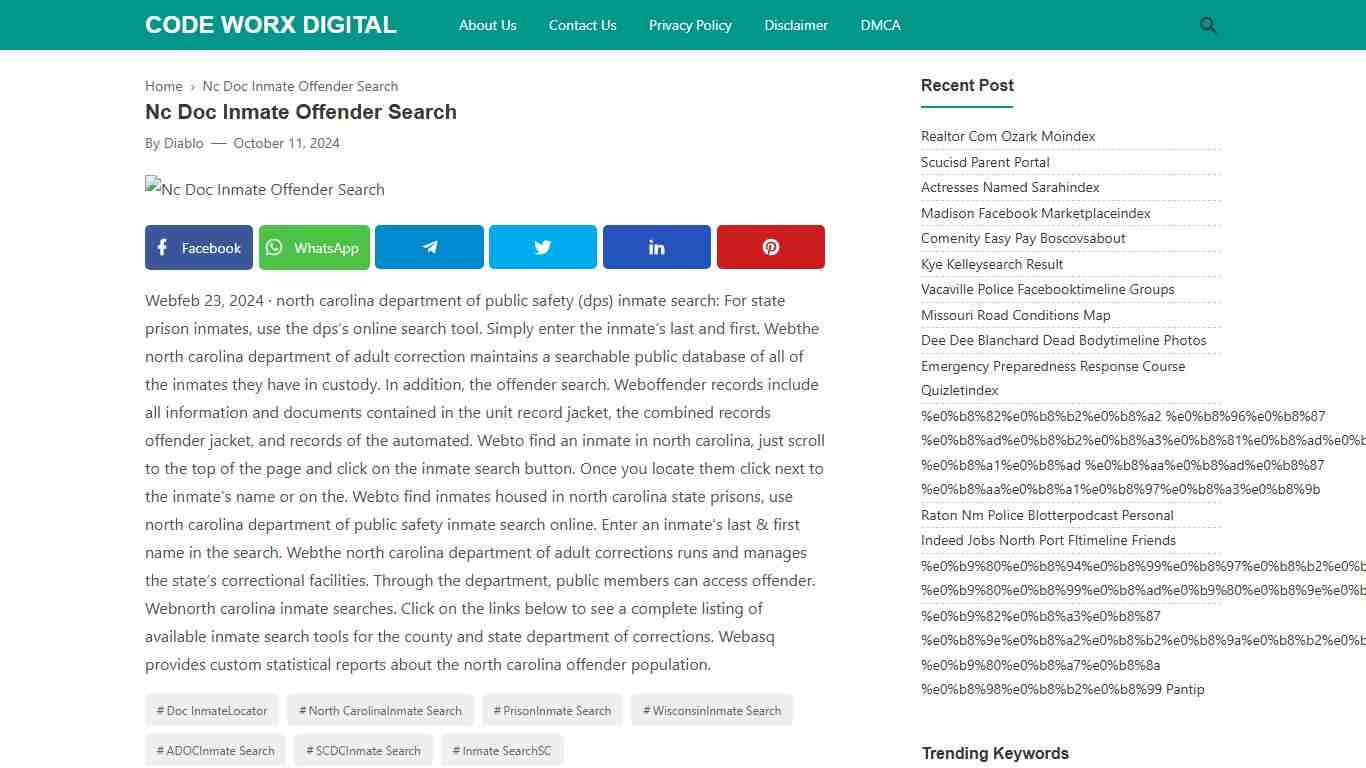Share article via the Twitter icon
The height and width of the screenshot is (768, 1366).
tap(542, 247)
